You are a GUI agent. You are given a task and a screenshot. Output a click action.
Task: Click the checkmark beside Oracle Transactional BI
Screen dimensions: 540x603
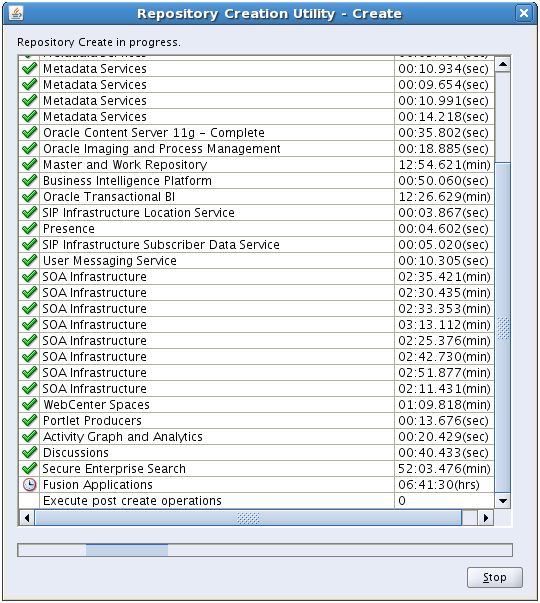[30, 197]
